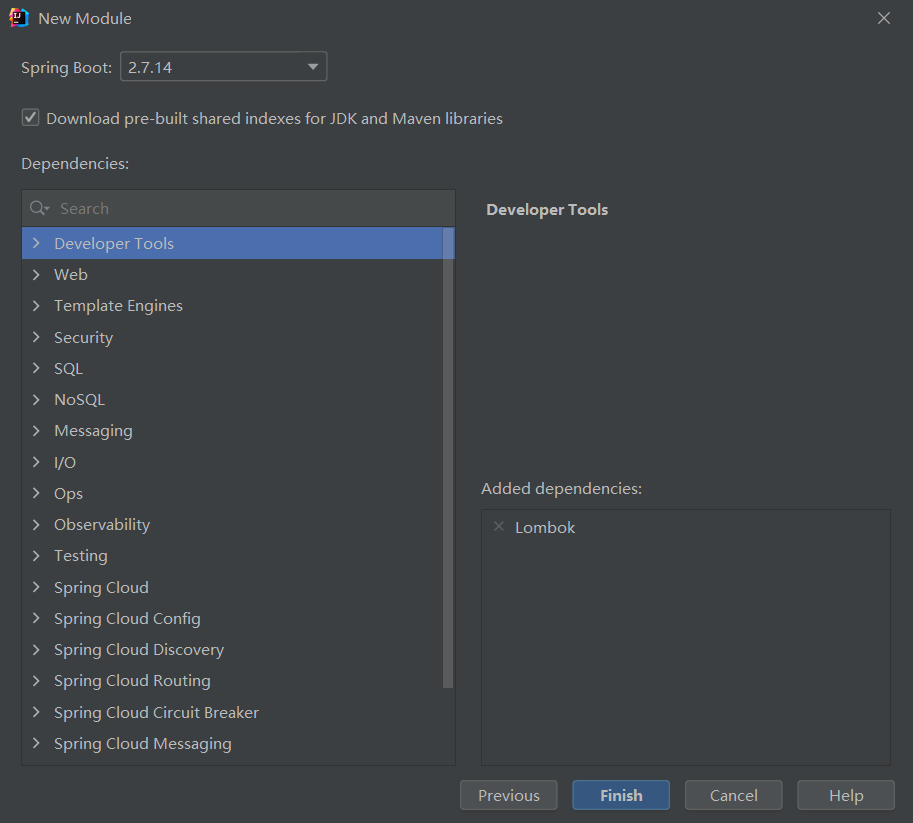Screen dimensions: 913x823
Task: Click the IntelliJ IDEA logo icon
Action: [x=19, y=18]
